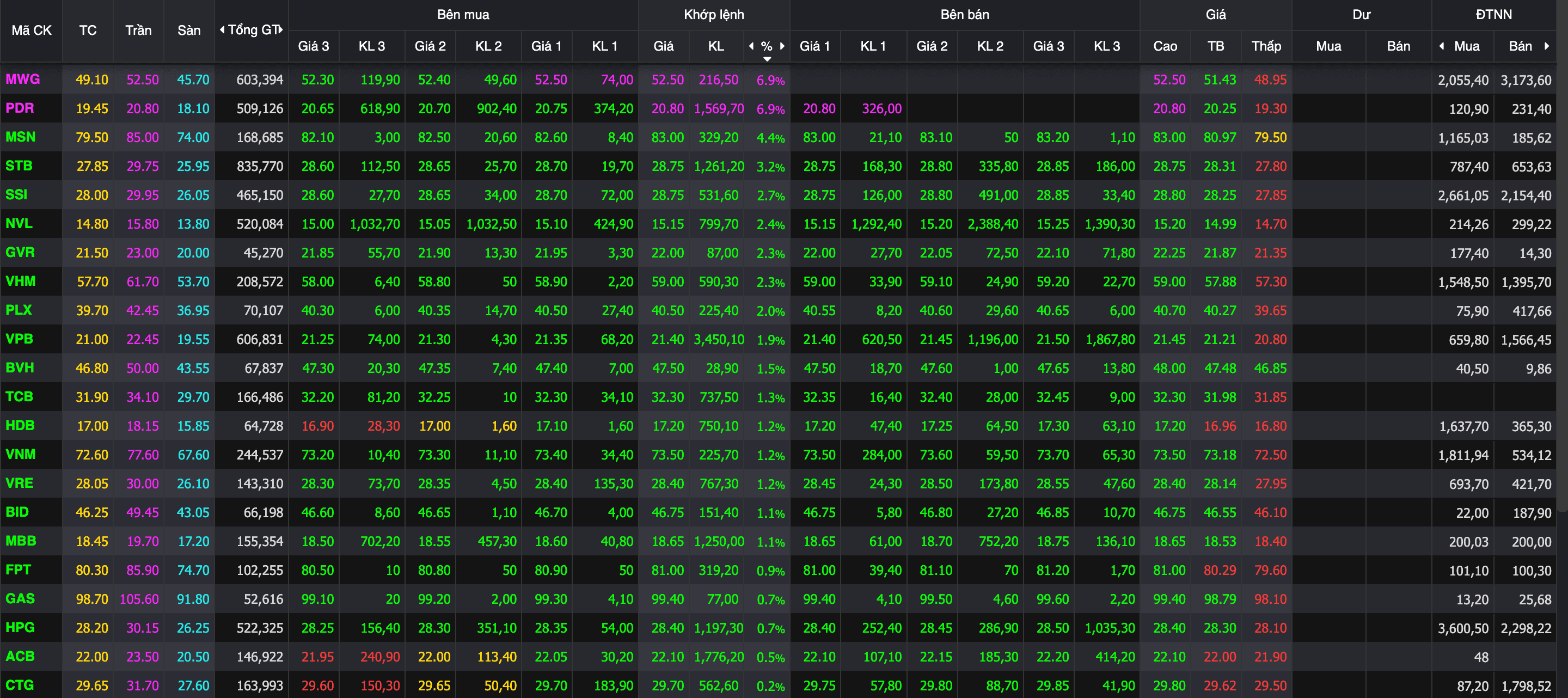Sort by the Mã CK column header
This screenshot has height=698, width=1568.
pos(32,30)
